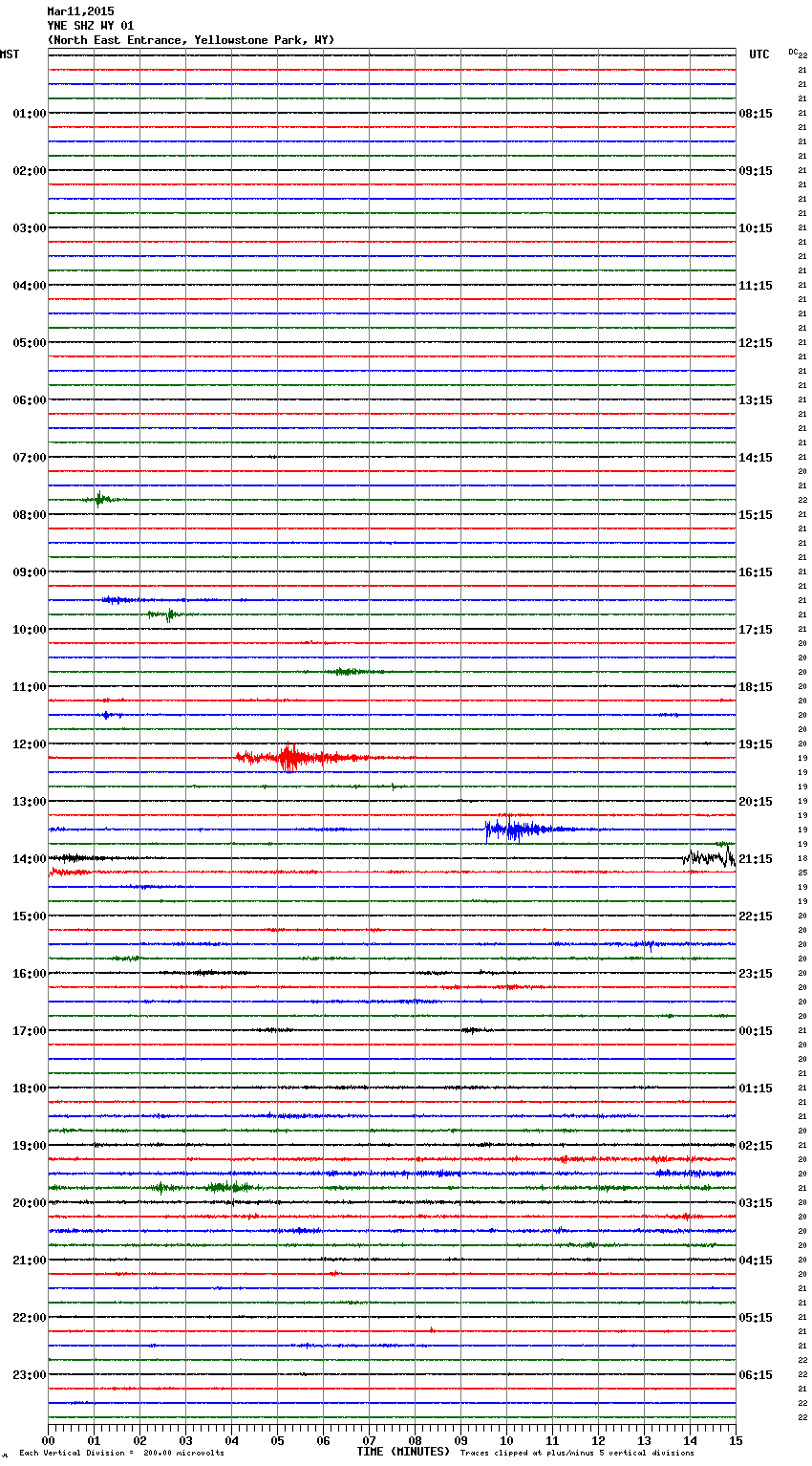Click the 08:15 UTC time label
The image size is (812, 1466).
pyautogui.click(x=756, y=114)
